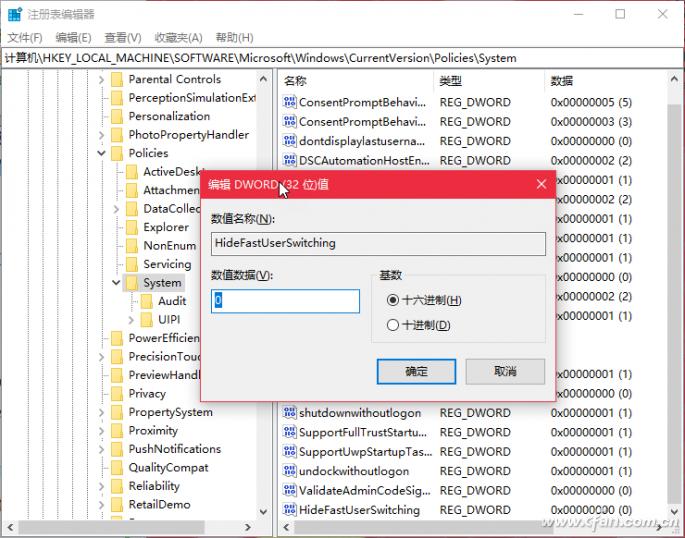Cancel the DWORD edit with 取消
The height and width of the screenshot is (538, 685).
tap(505, 372)
